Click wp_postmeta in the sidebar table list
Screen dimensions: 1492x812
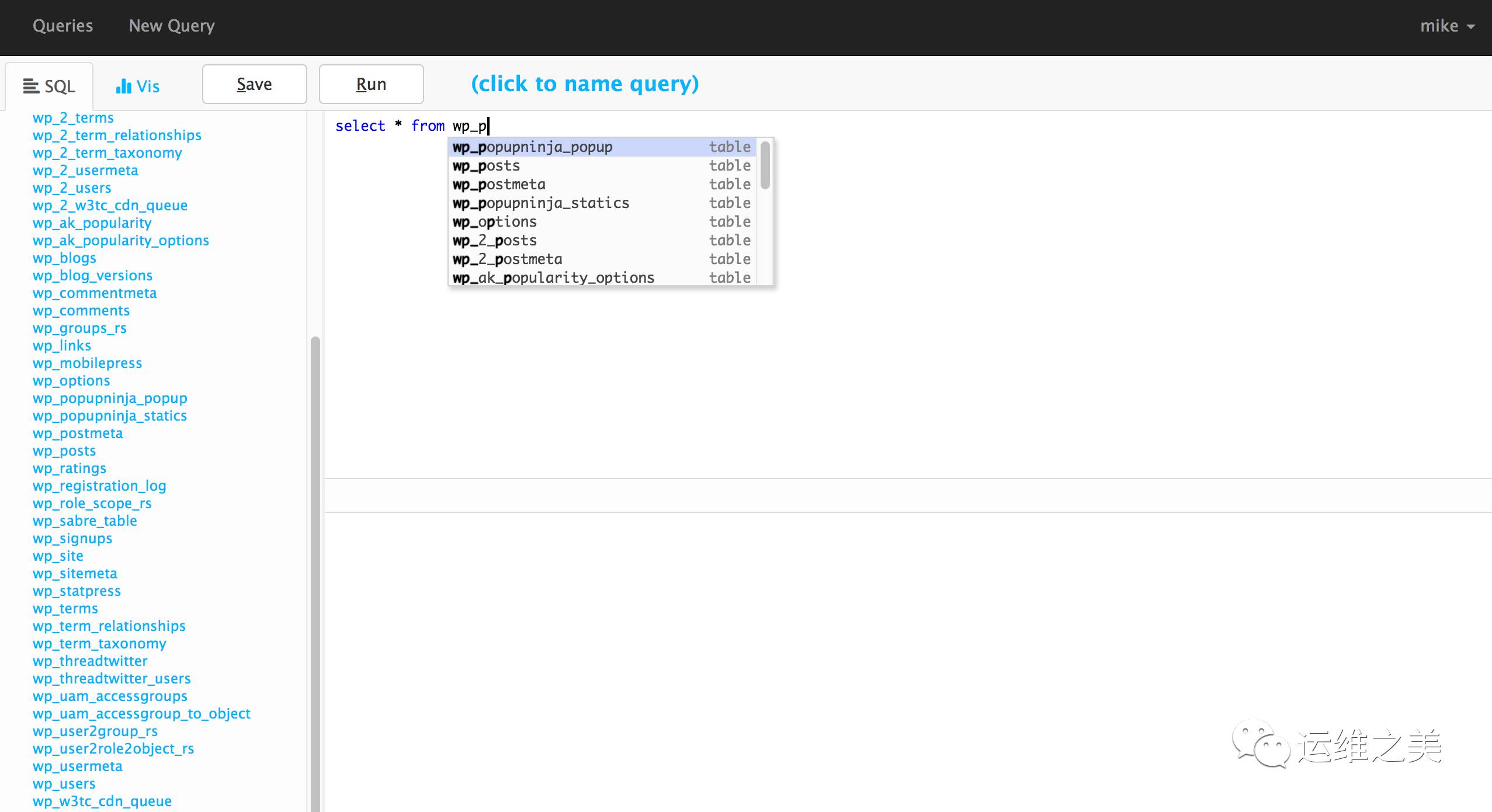77,433
